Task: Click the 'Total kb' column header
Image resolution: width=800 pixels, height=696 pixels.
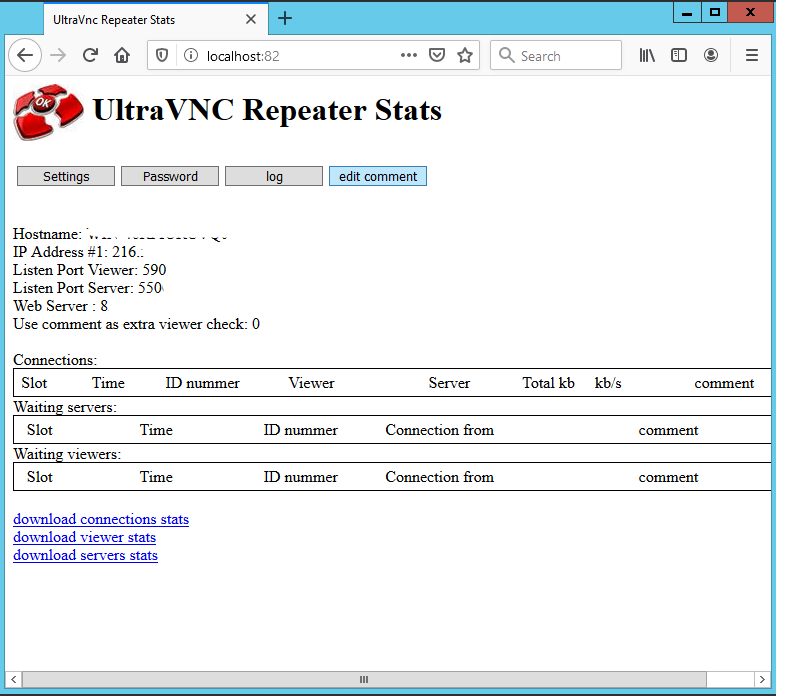Action: 548,383
